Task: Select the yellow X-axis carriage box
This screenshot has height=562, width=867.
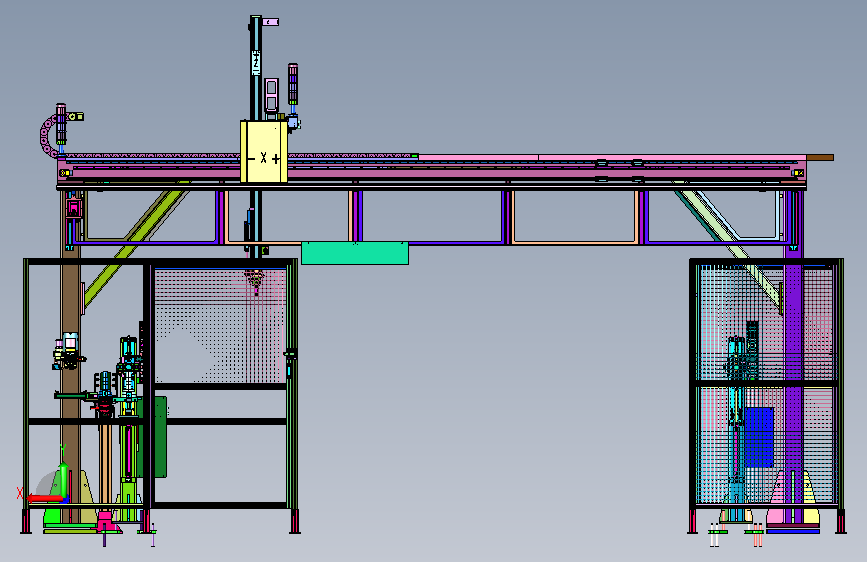Action: pyautogui.click(x=264, y=152)
